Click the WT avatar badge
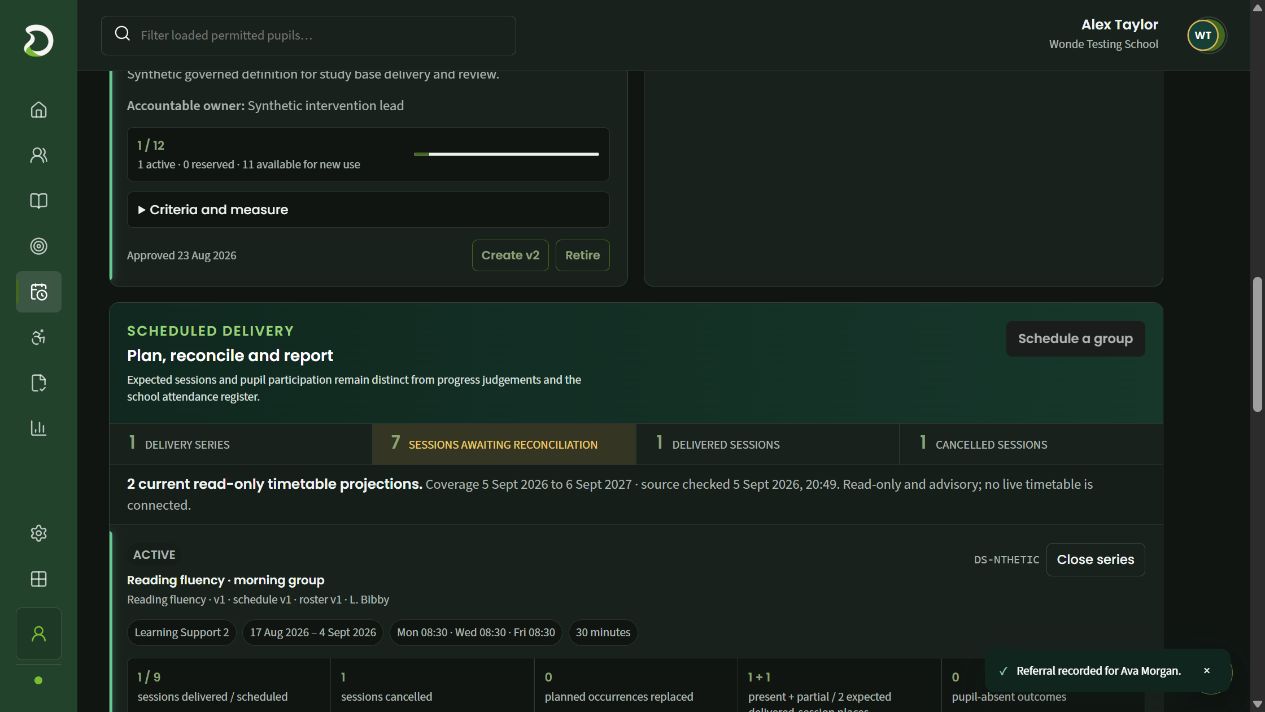Viewport: 1265px width, 712px height. point(1203,35)
